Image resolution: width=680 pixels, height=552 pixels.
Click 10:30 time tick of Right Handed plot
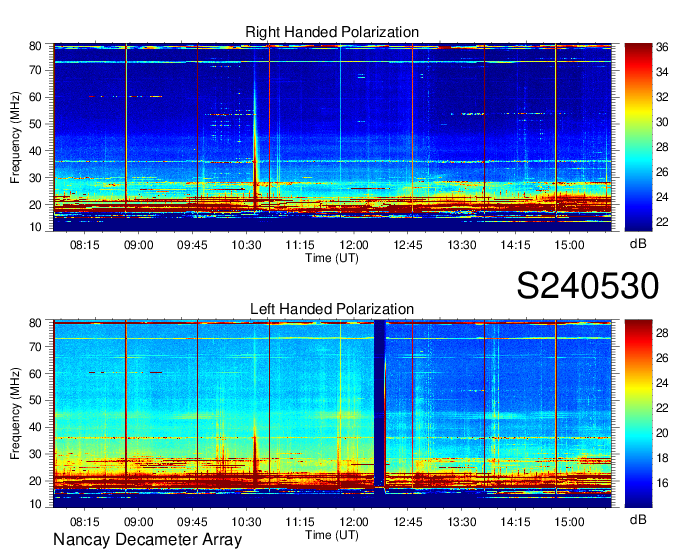[x=246, y=245]
